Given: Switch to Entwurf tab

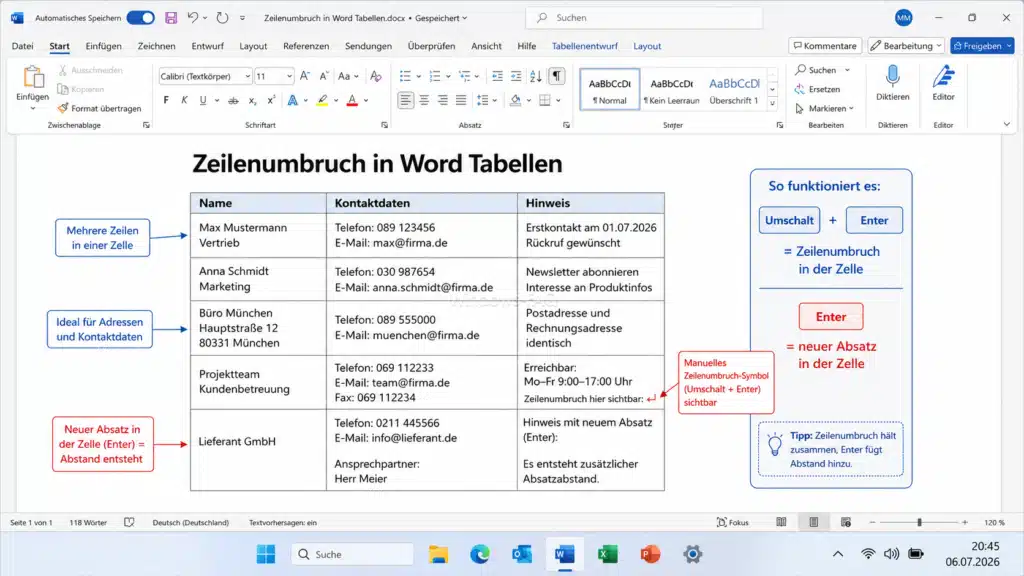Looking at the screenshot, I should pyautogui.click(x=207, y=46).
